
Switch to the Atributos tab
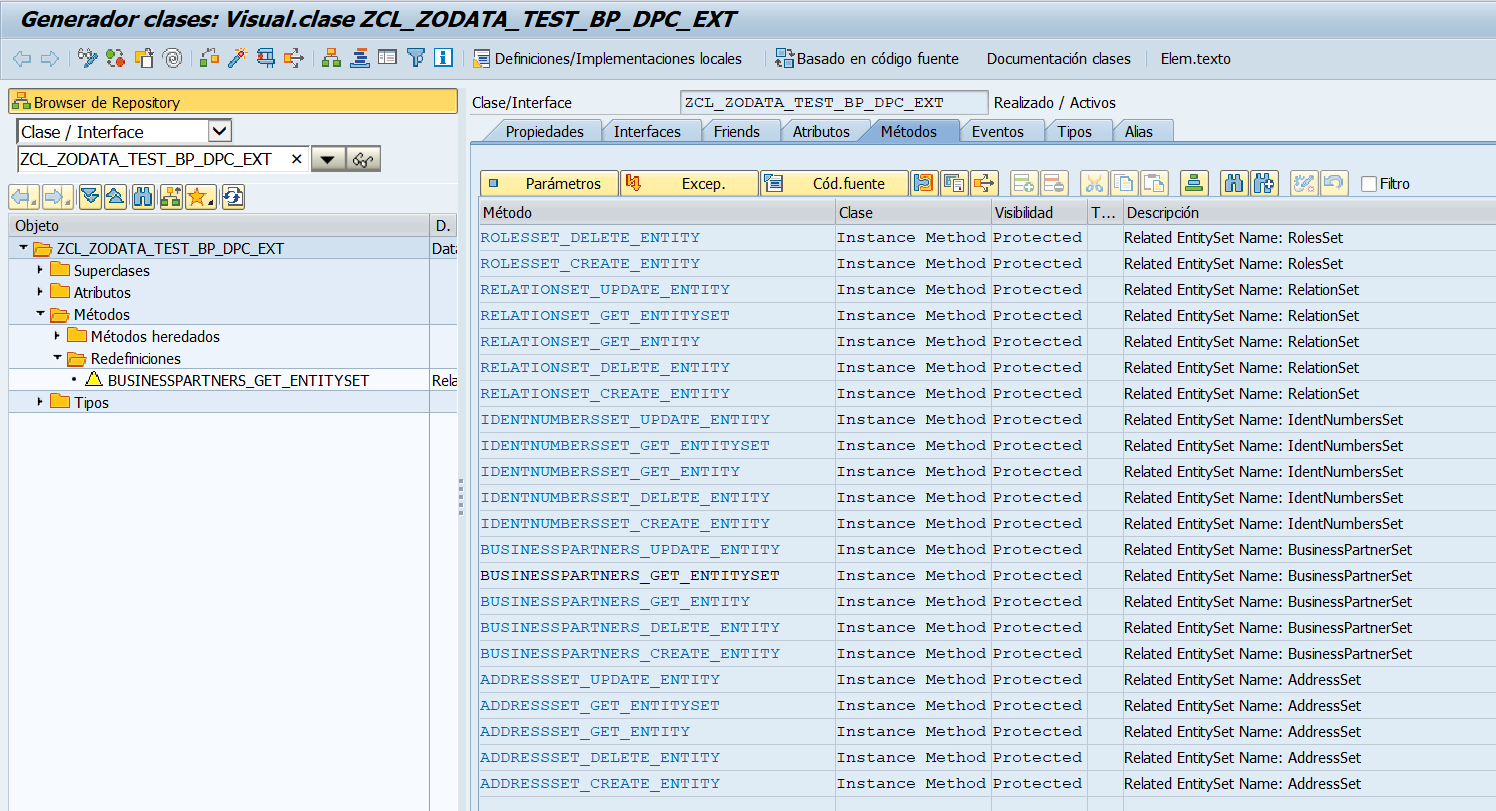820,131
